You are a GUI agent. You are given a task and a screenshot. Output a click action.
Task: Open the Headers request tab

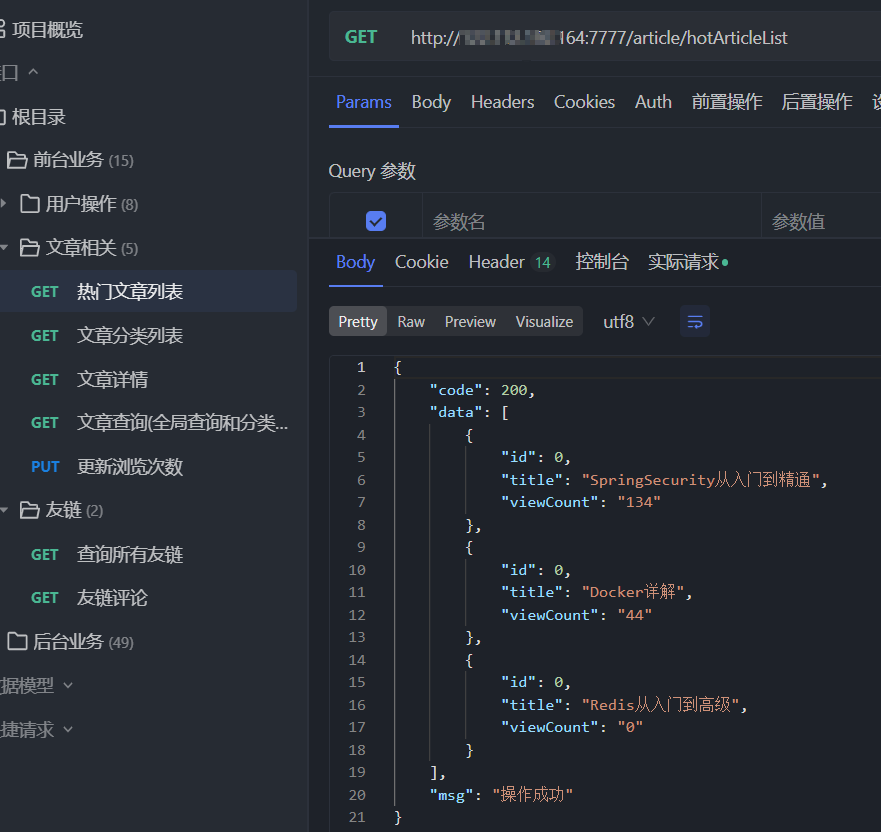point(502,102)
